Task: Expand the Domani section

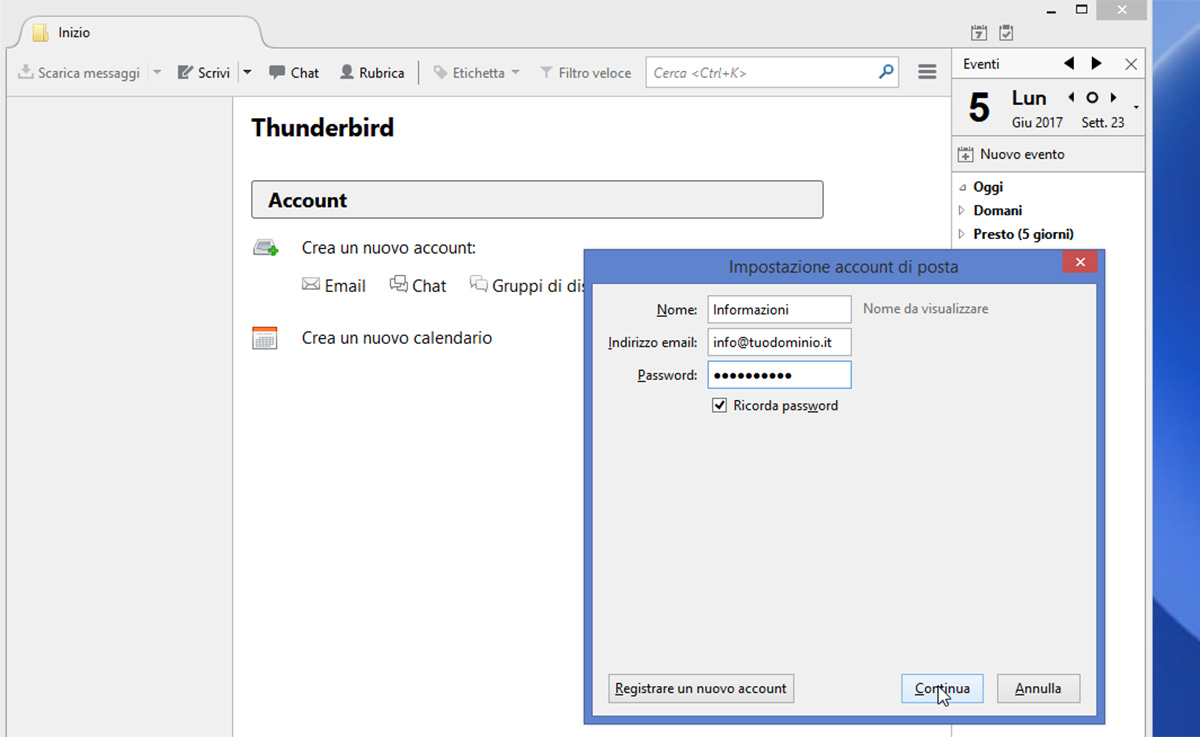Action: [962, 211]
